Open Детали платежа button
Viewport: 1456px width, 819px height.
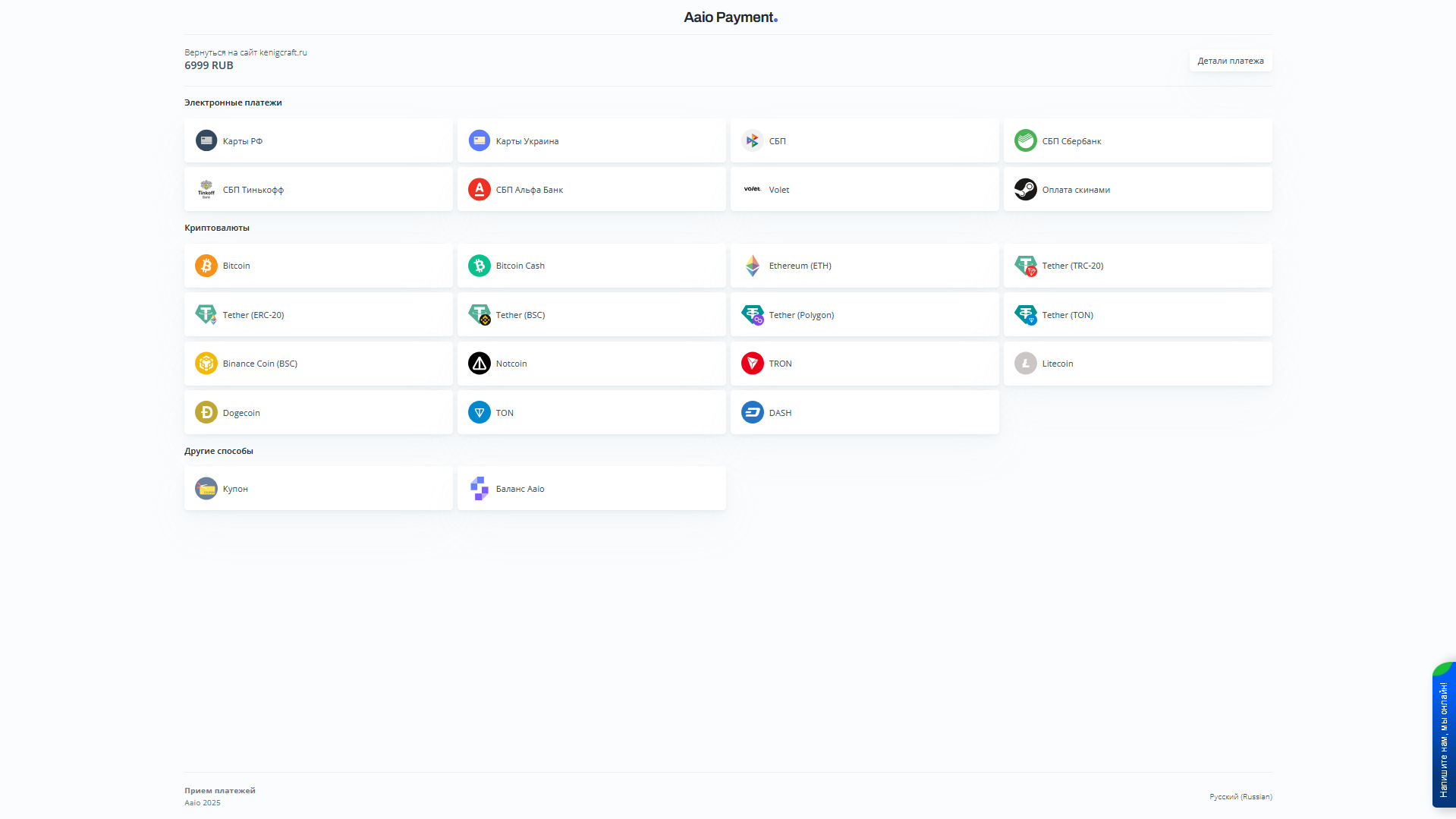[x=1231, y=61]
